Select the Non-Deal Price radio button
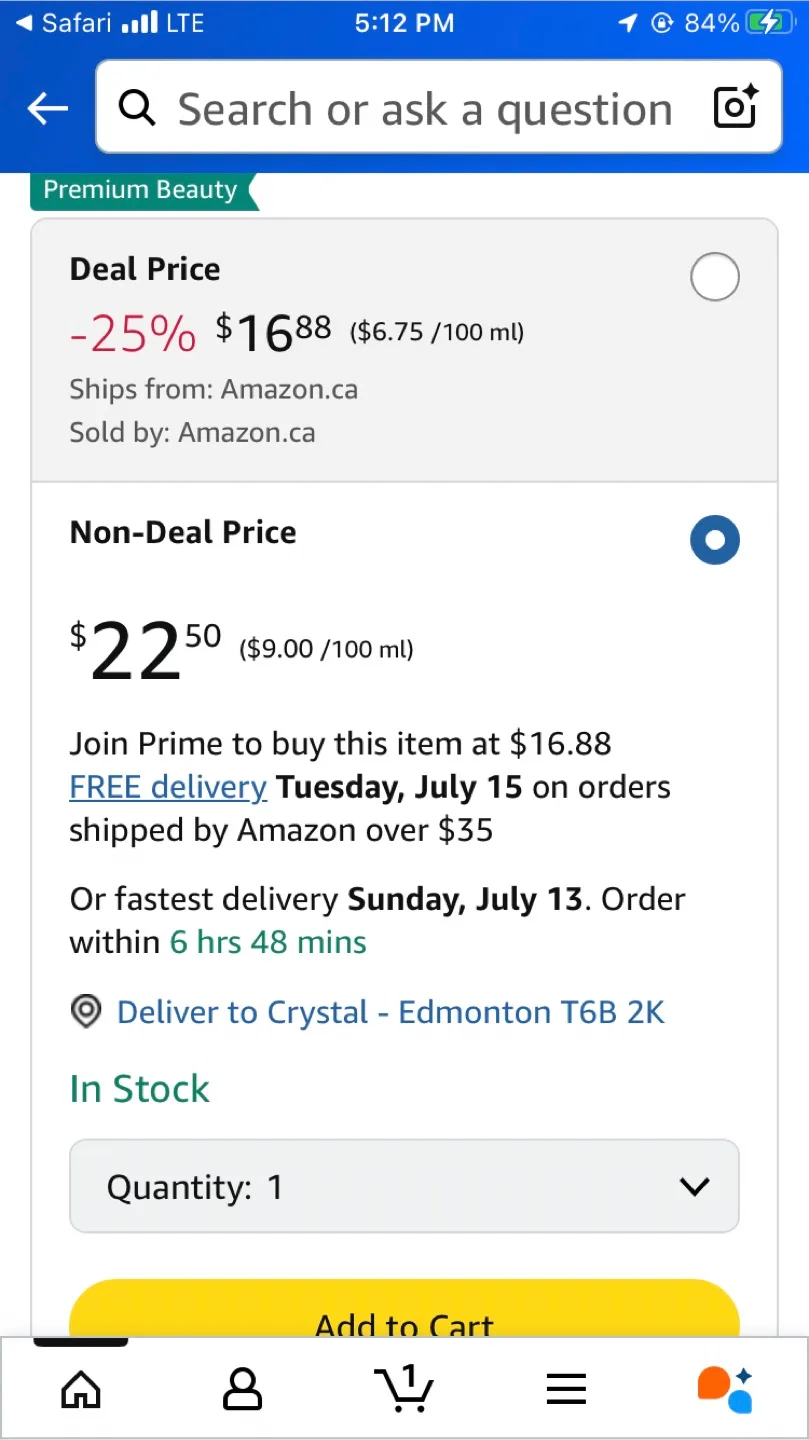This screenshot has height=1440, width=809. (714, 540)
